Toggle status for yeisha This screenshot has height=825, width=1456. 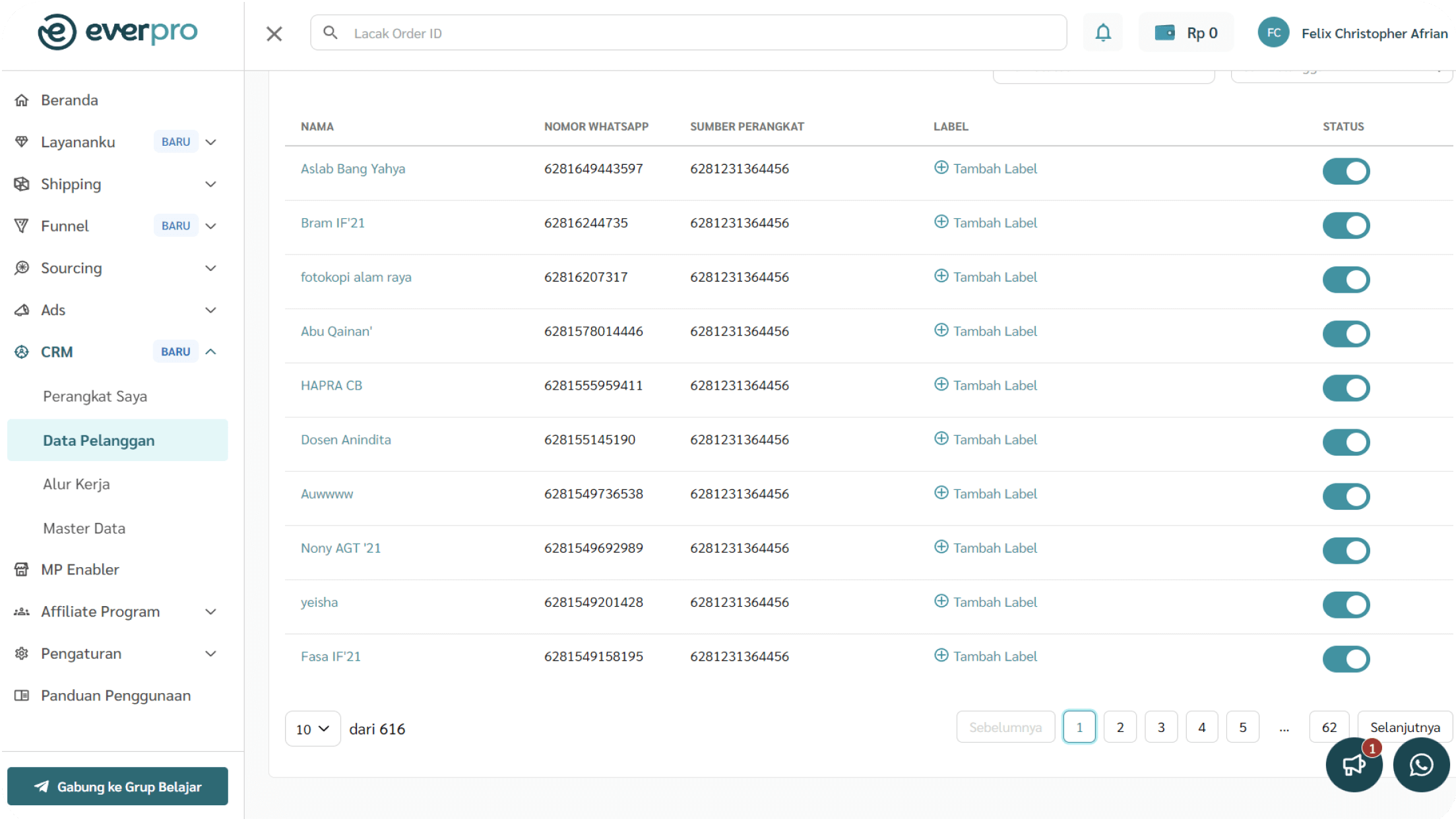point(1346,605)
